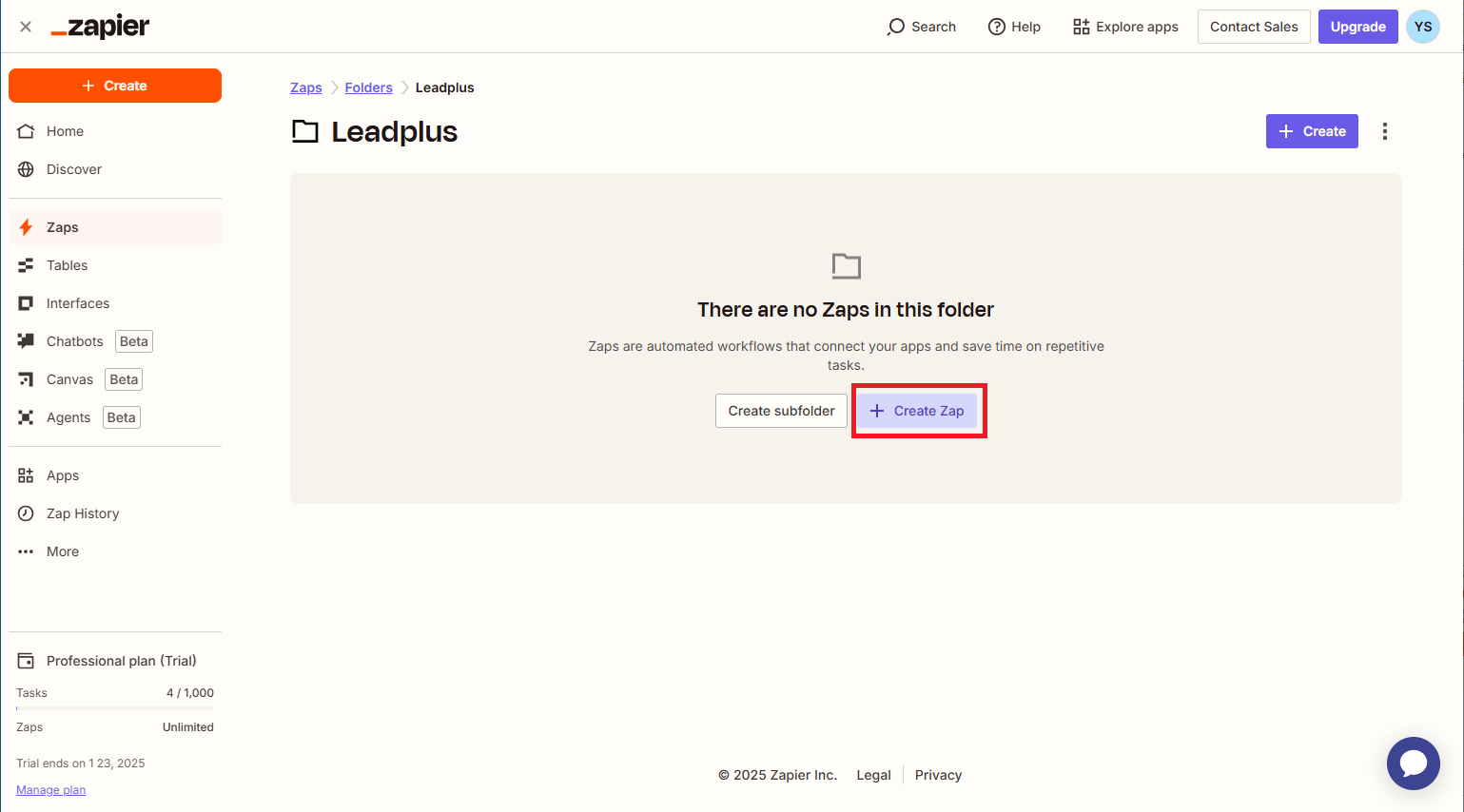Image resolution: width=1464 pixels, height=812 pixels.
Task: Click the Professional plan card icon
Action: pos(26,661)
